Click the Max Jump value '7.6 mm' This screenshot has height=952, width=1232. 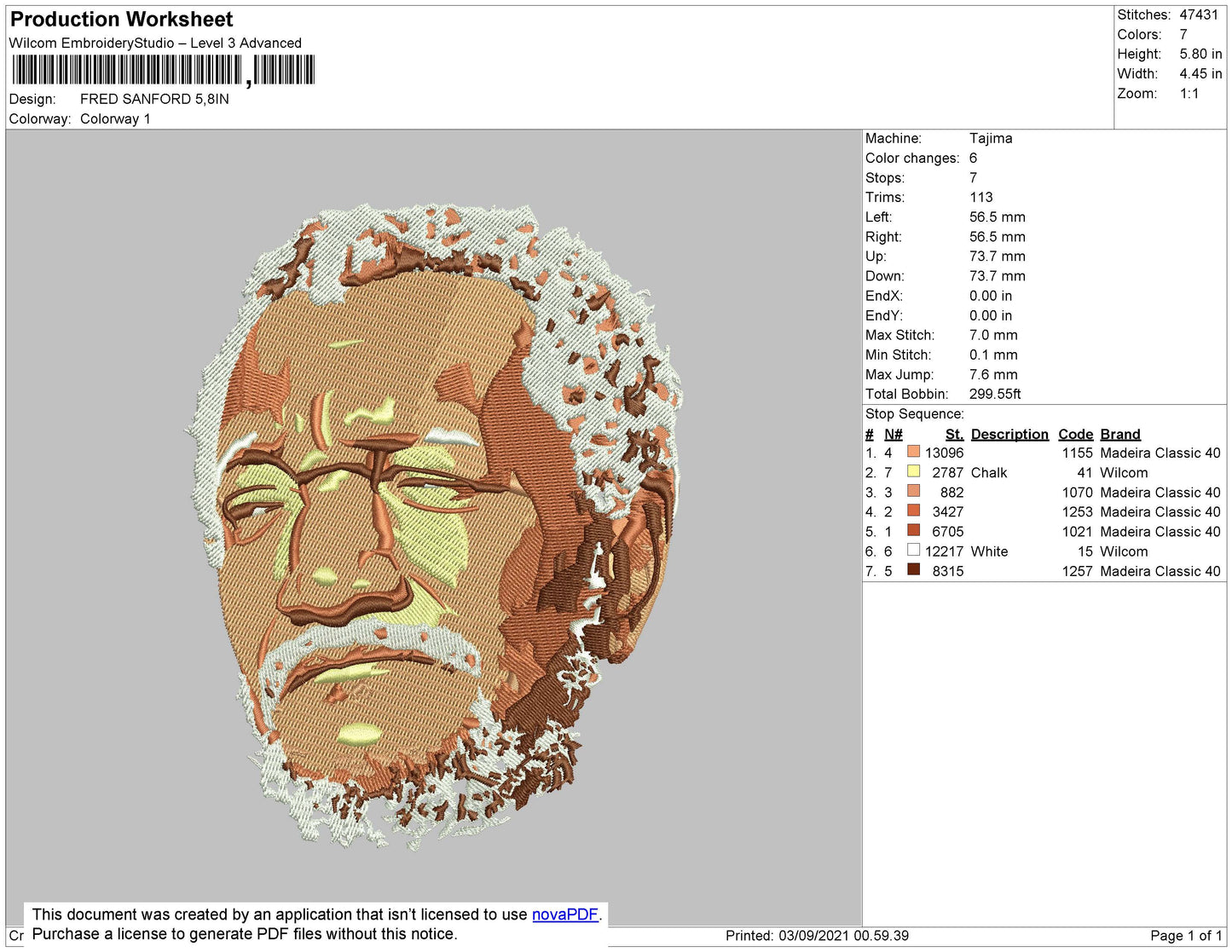(x=993, y=374)
